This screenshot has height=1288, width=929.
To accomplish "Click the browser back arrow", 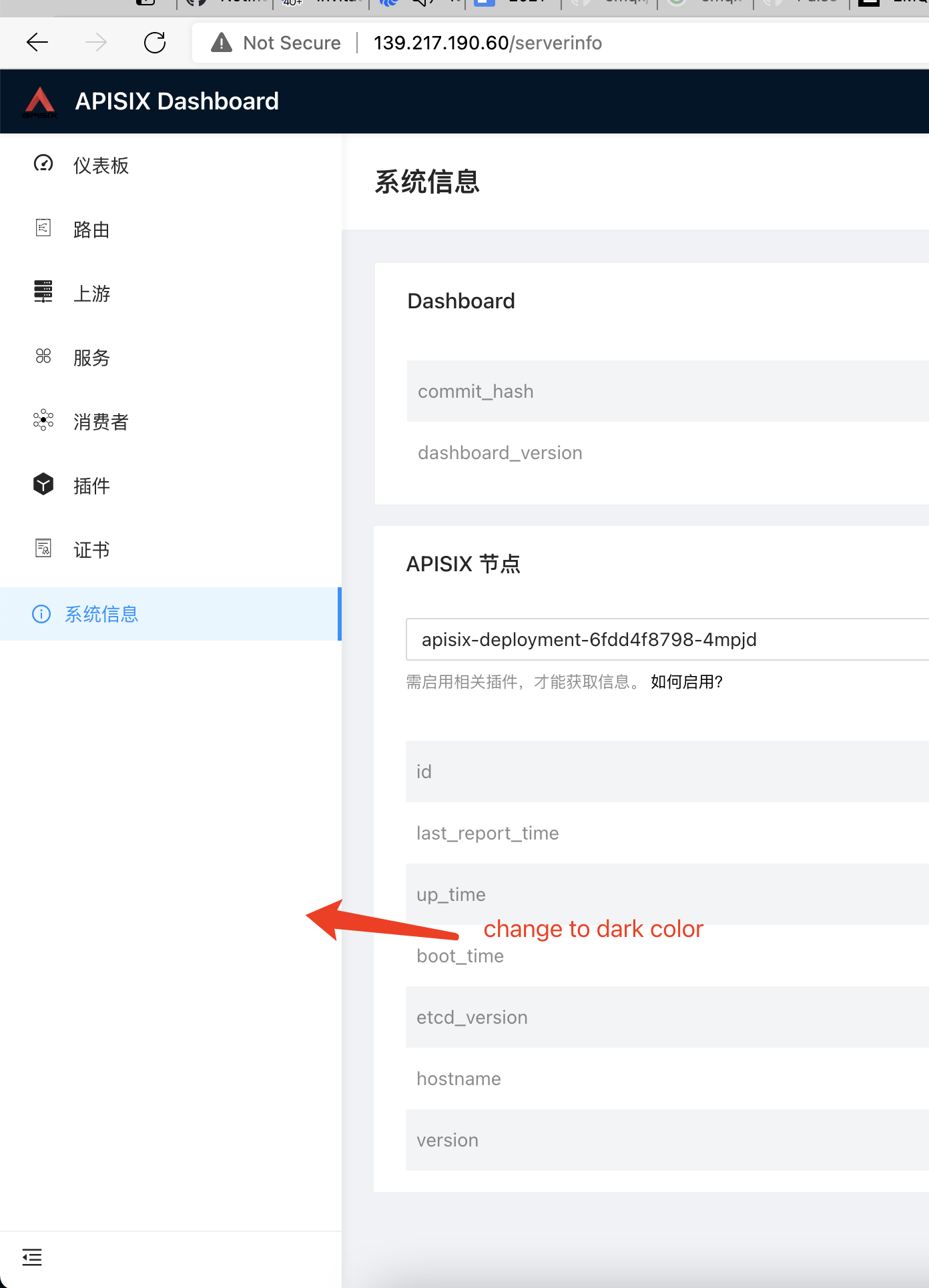I will [37, 43].
